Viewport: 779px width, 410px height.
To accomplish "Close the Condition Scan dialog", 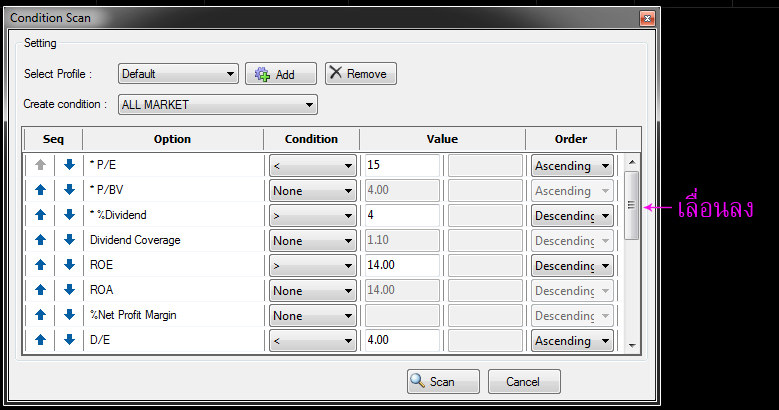I will pos(647,18).
